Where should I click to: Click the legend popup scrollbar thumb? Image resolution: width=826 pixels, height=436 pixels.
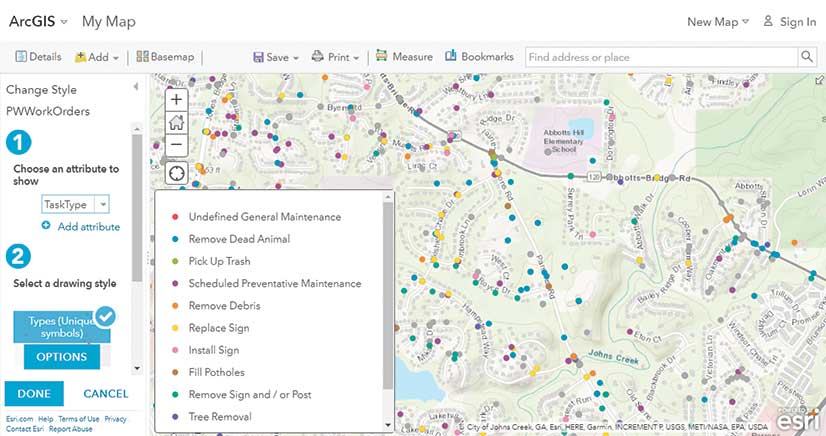[388, 295]
